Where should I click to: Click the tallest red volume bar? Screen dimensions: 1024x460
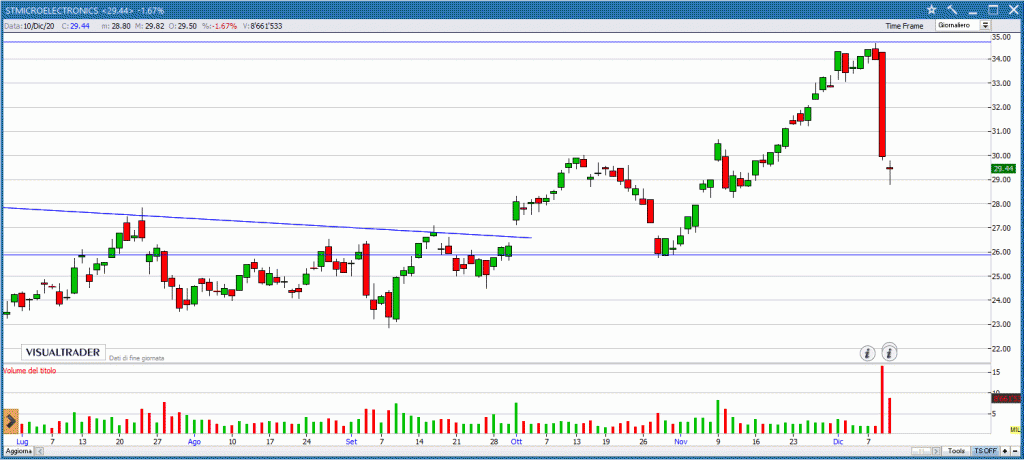[x=882, y=399]
